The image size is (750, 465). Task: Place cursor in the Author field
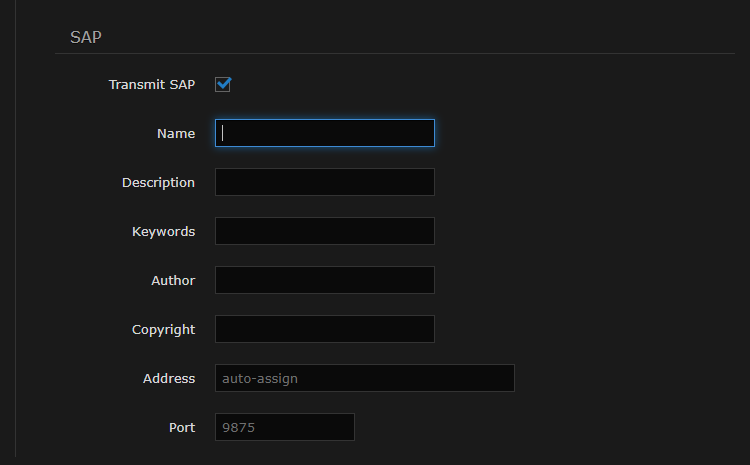[x=324, y=280]
